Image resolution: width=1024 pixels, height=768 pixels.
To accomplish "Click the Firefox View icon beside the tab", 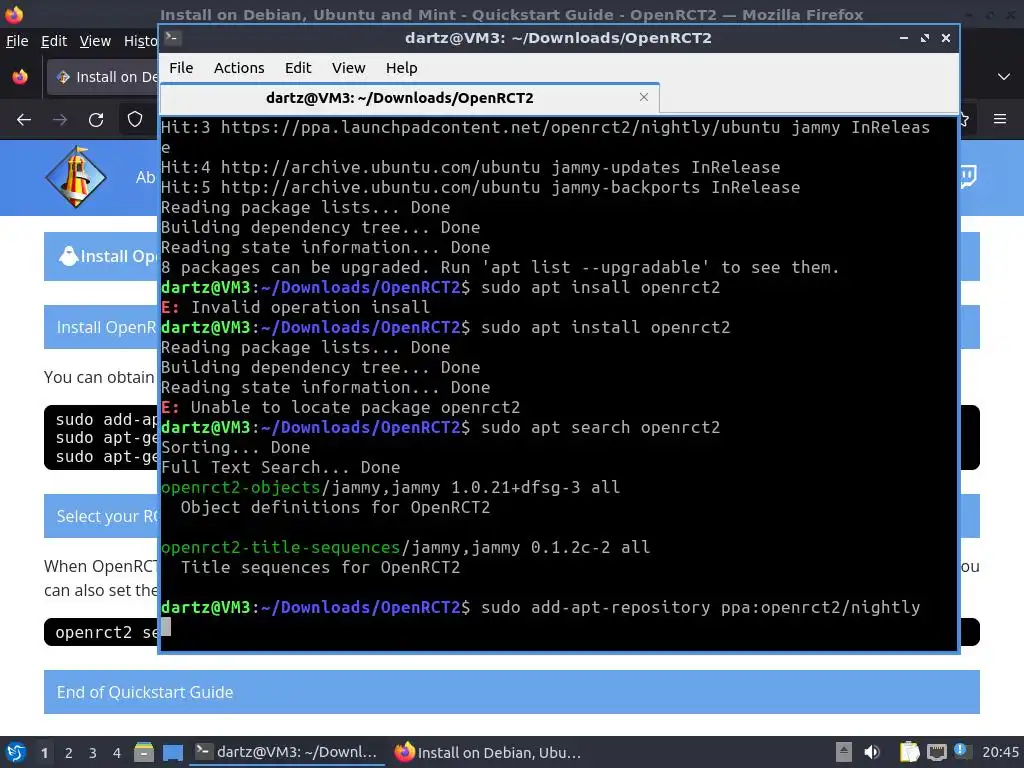I will click(x=20, y=77).
